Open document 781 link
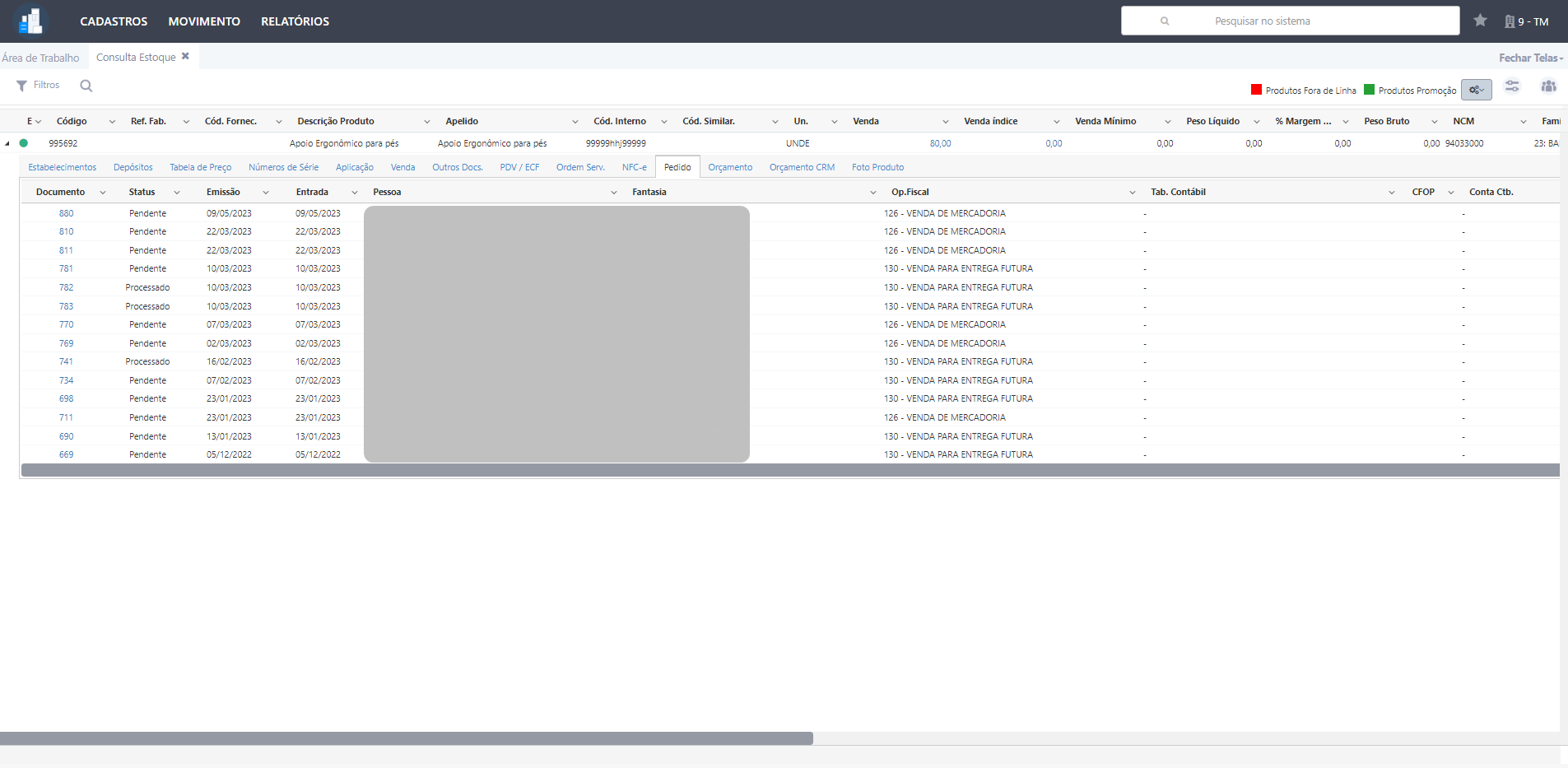 point(66,269)
